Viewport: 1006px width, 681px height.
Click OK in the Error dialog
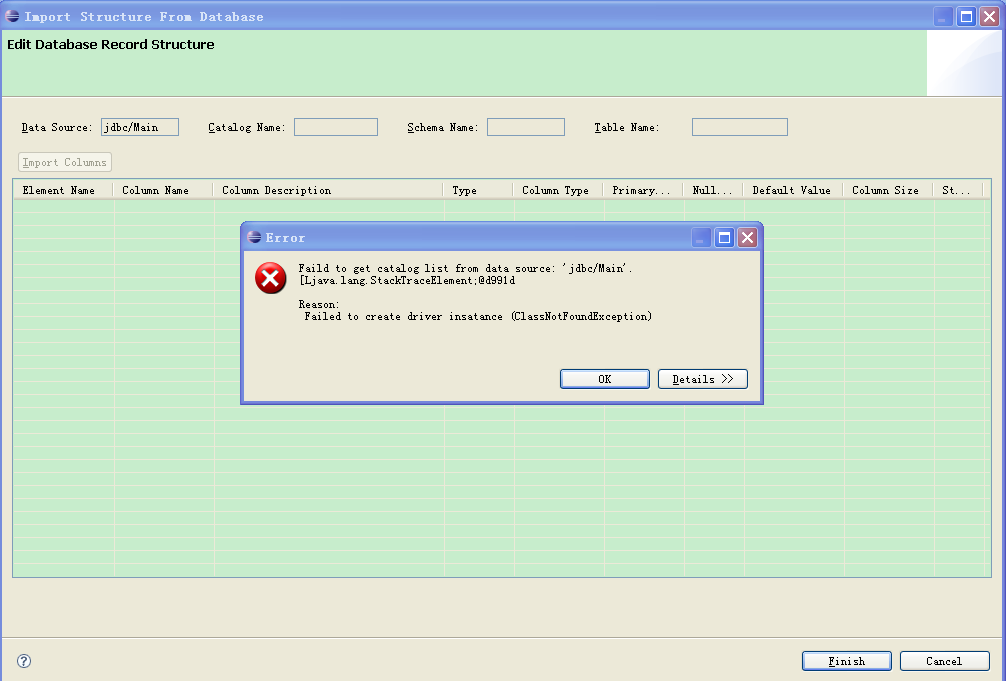604,379
